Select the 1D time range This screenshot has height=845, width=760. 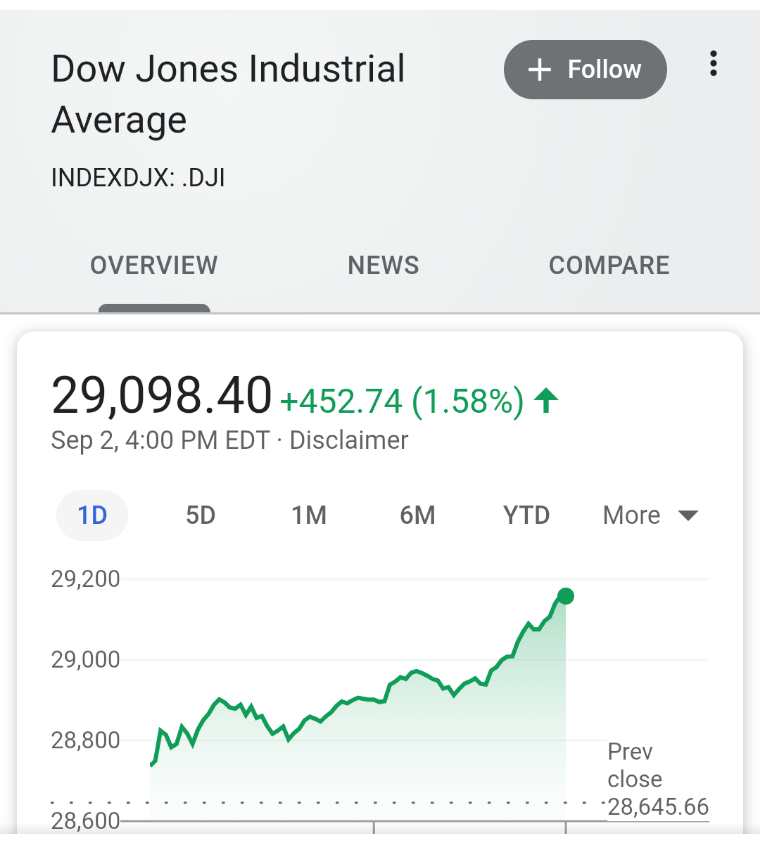point(92,515)
